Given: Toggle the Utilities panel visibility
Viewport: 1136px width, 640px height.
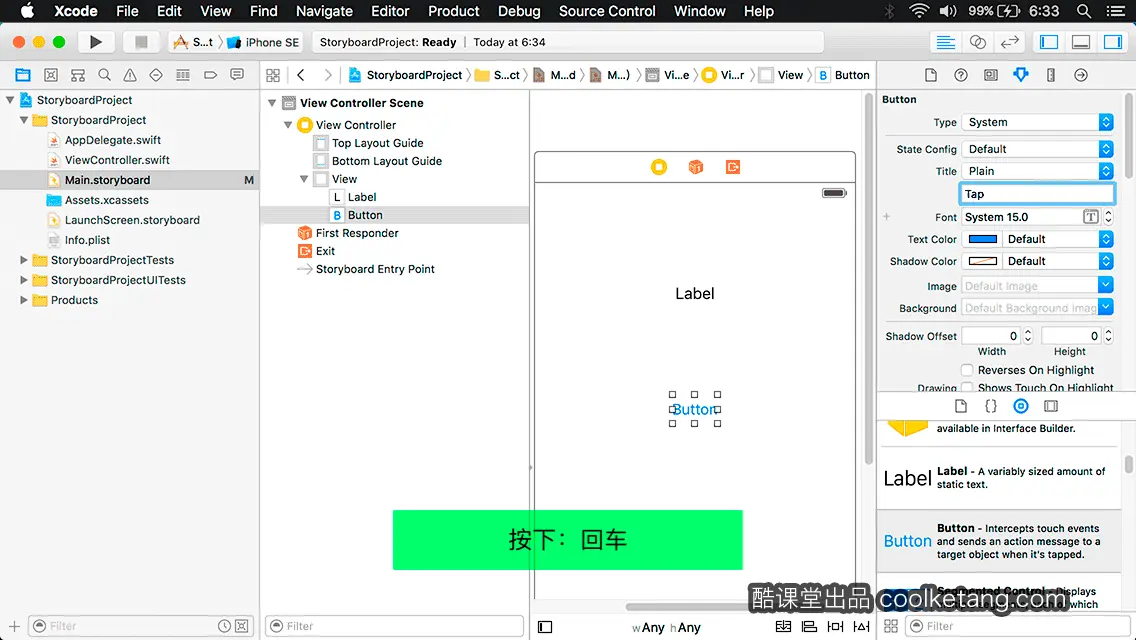Looking at the screenshot, I should [1113, 42].
